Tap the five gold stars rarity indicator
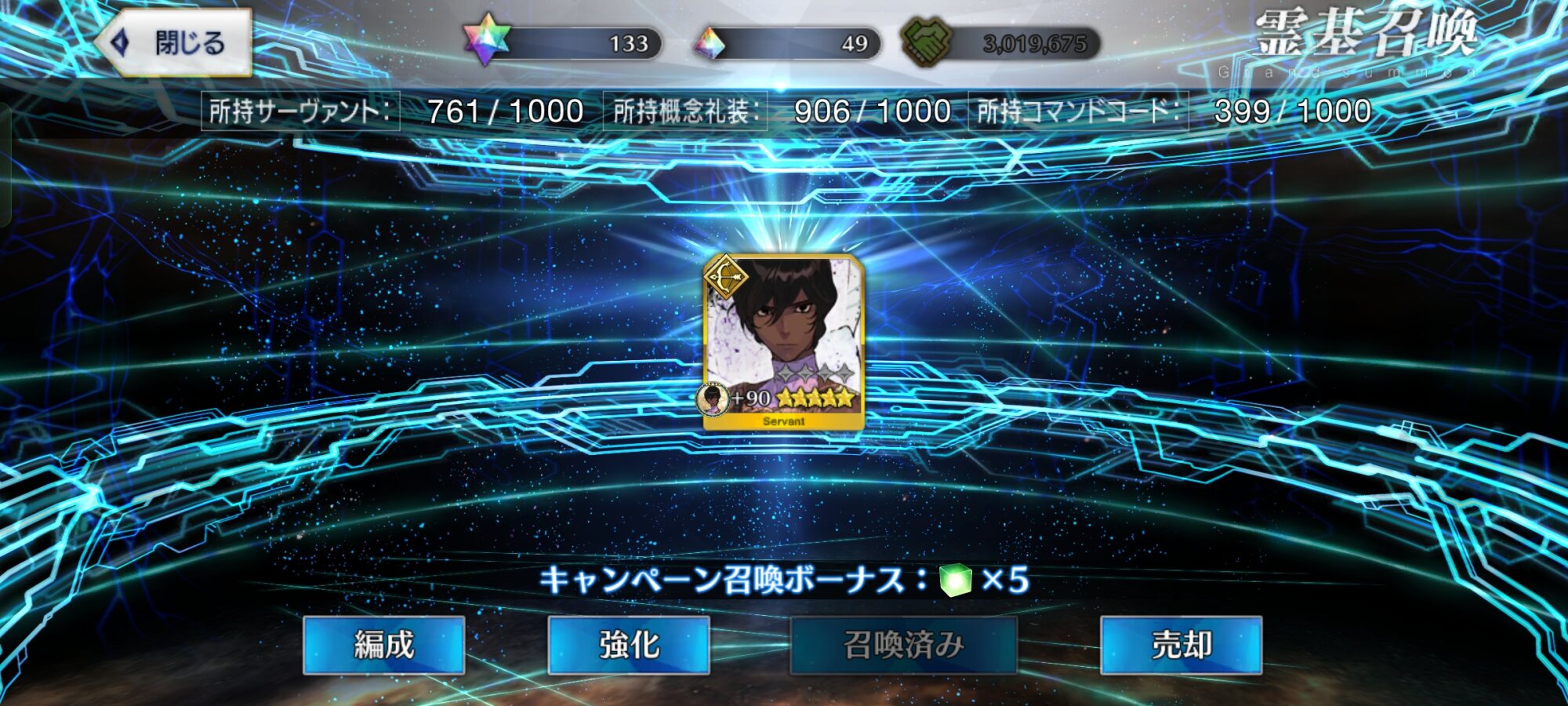1568x706 pixels. pyautogui.click(x=815, y=398)
